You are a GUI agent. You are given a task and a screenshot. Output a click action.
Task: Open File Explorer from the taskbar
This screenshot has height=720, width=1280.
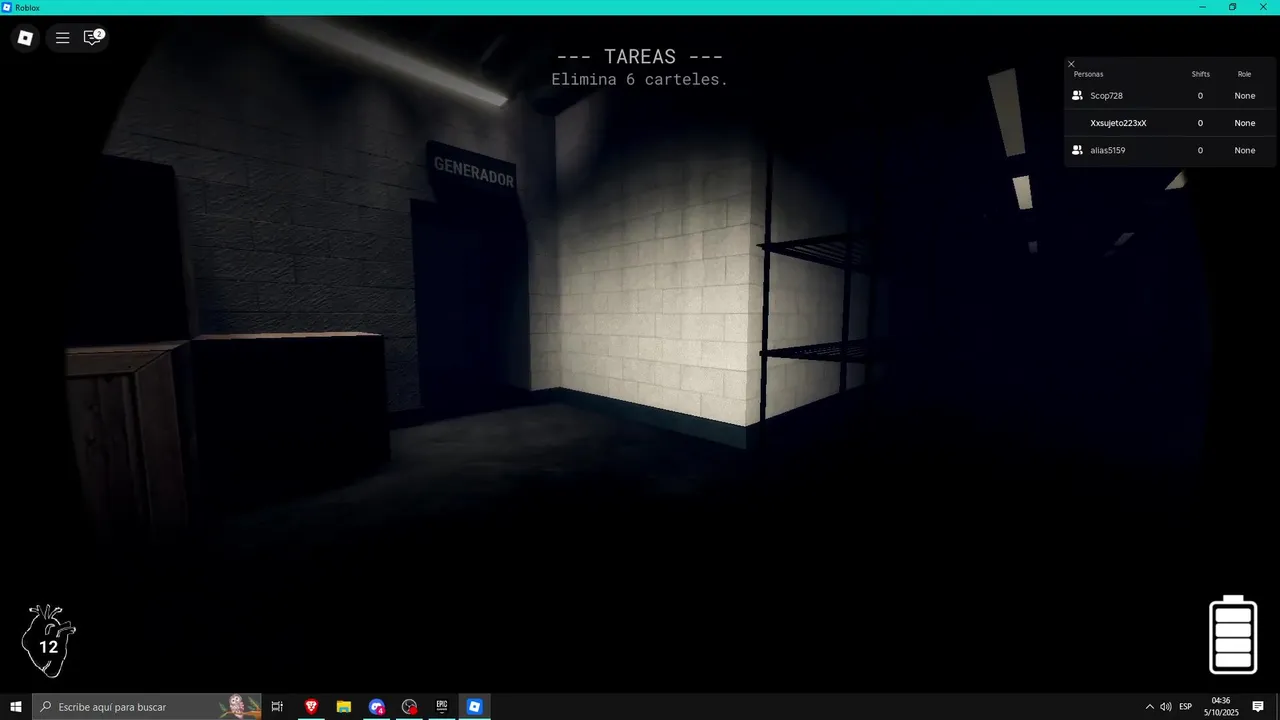344,707
